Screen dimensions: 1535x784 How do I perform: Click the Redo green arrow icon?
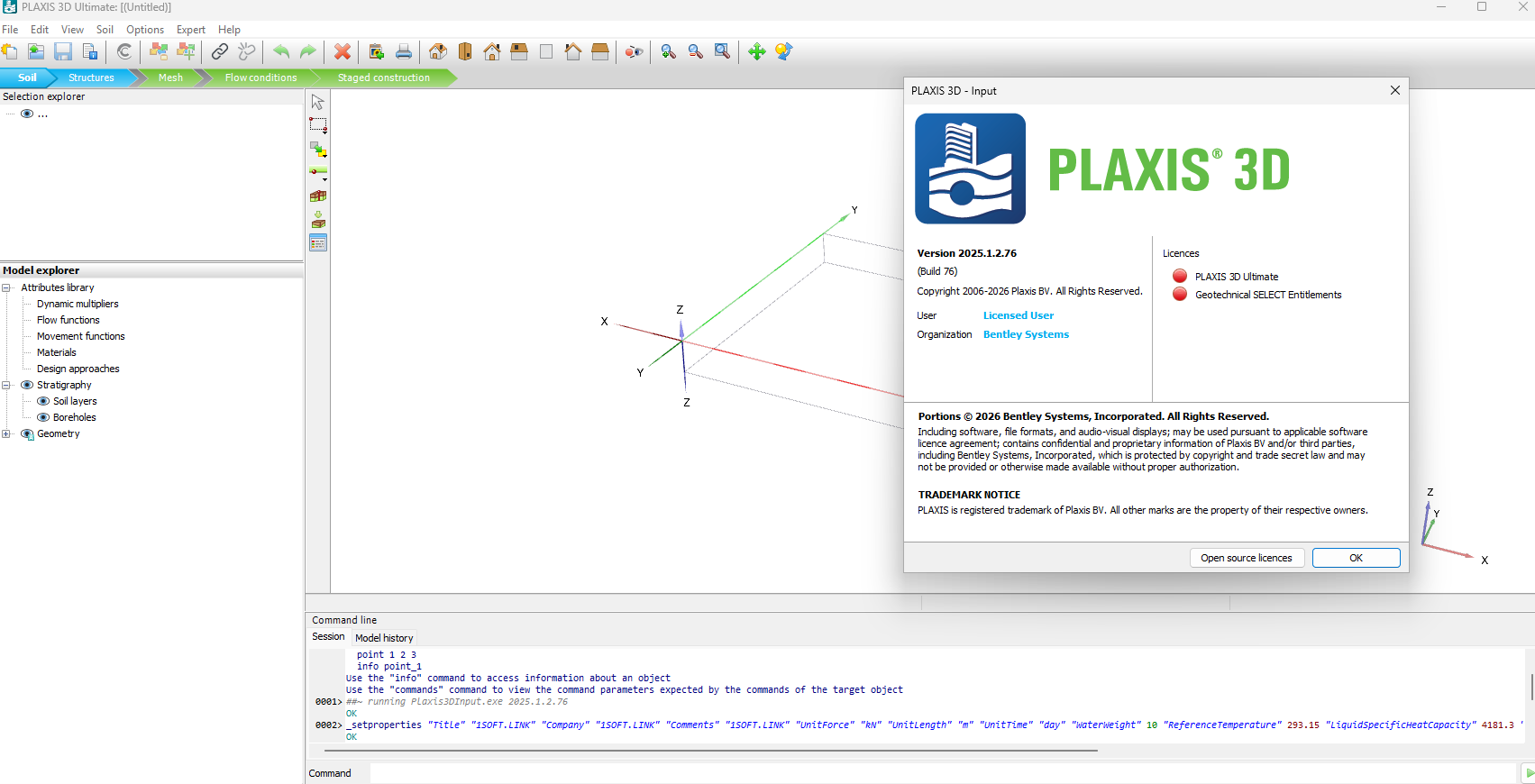pyautogui.click(x=308, y=51)
